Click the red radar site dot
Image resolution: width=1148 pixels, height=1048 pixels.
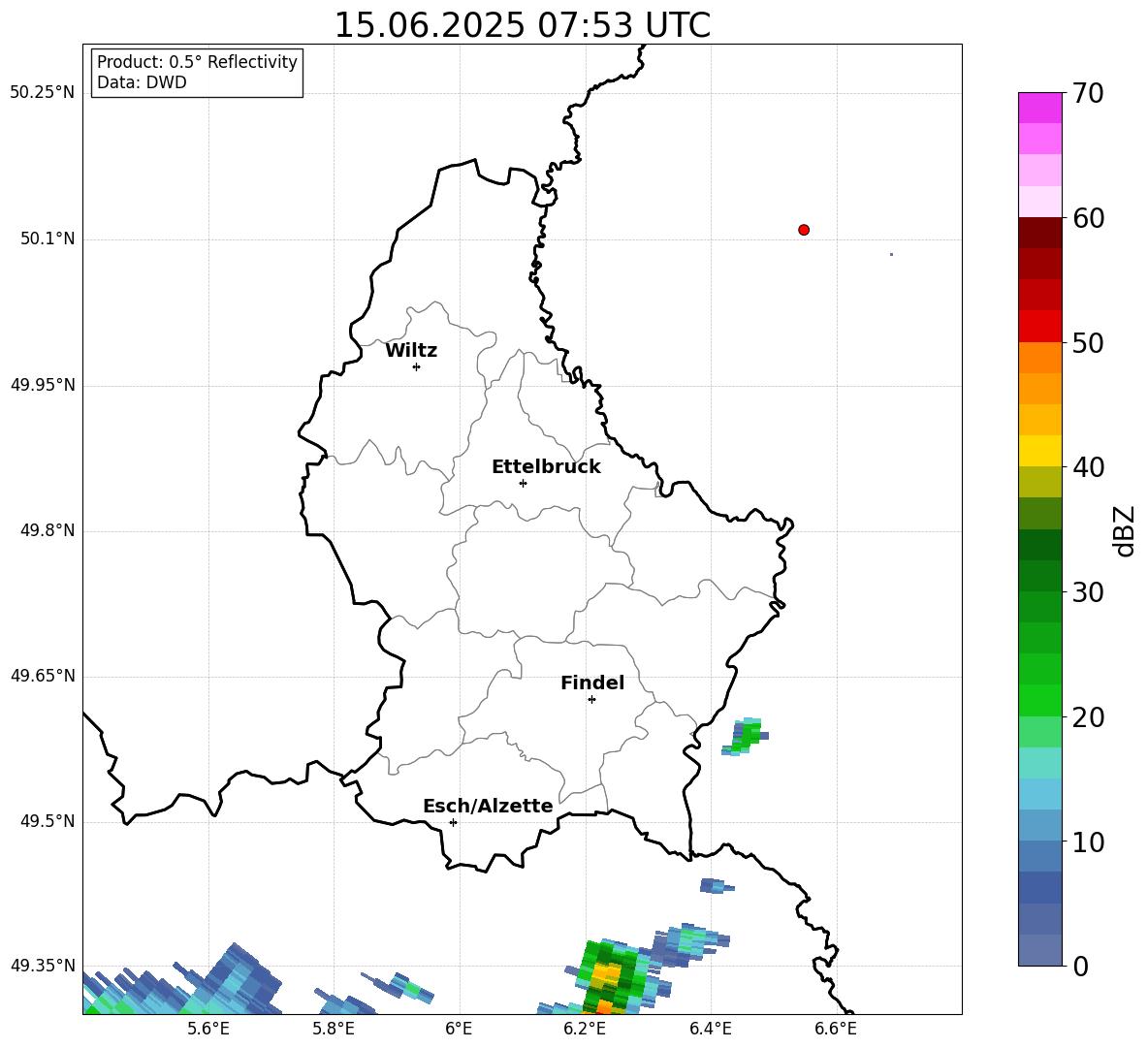pos(804,230)
